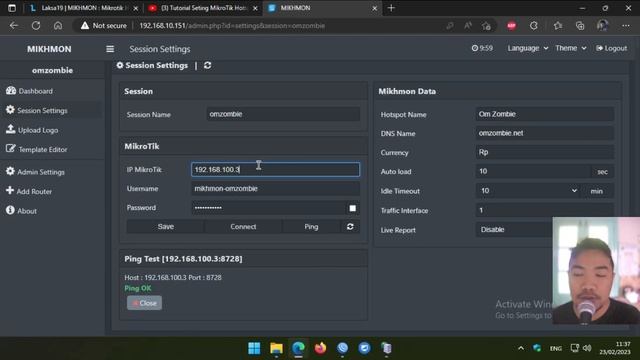This screenshot has height=360, width=640.
Task: Click the red ABP extension icon
Action: coord(511,26)
